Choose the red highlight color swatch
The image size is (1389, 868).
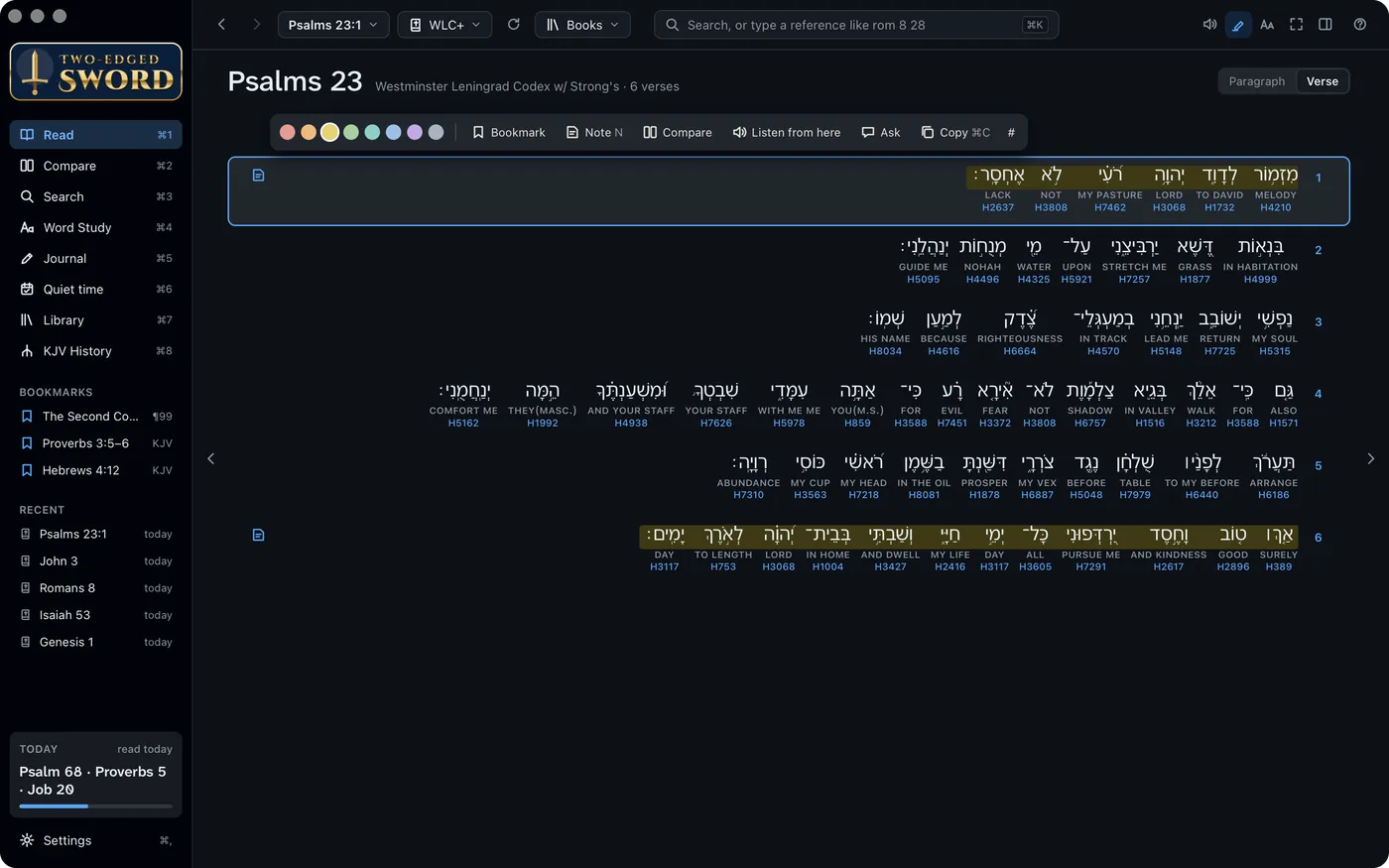pyautogui.click(x=288, y=132)
